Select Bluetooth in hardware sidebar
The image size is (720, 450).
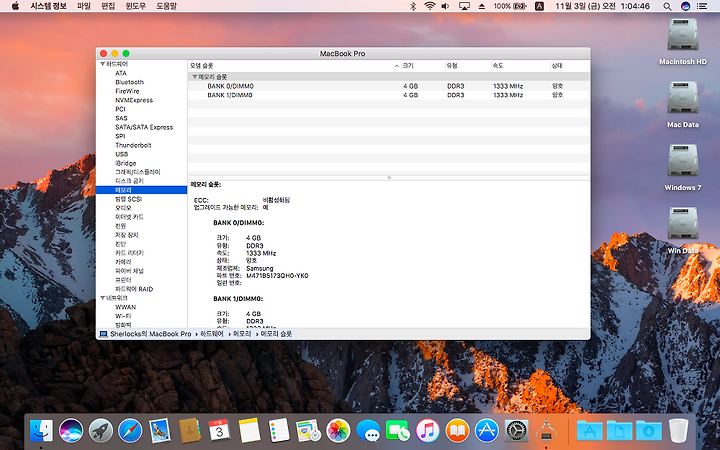click(129, 82)
